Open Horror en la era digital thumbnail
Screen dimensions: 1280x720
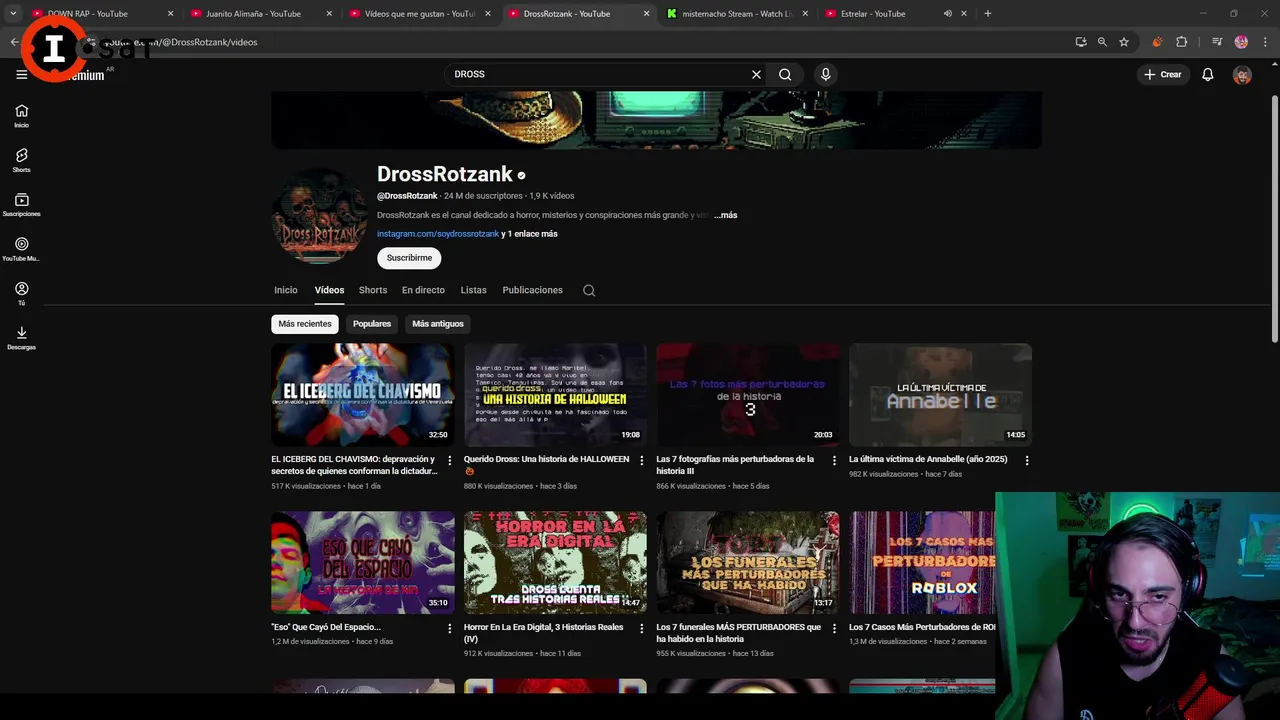tap(555, 562)
